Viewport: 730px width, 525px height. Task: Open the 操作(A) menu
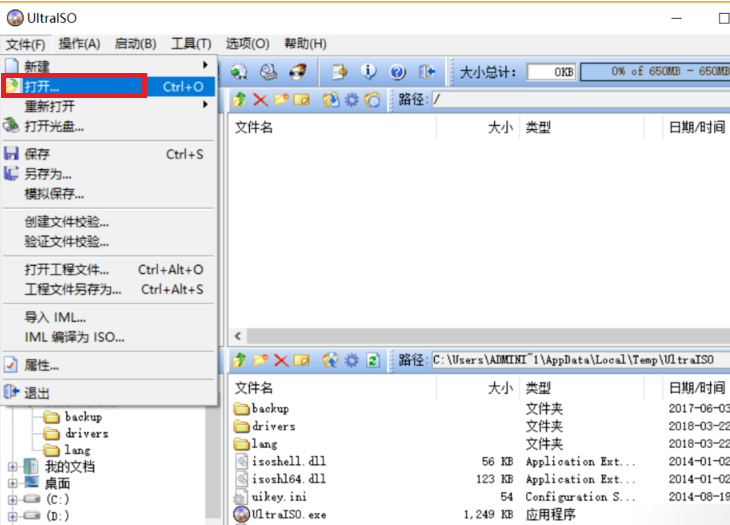point(79,44)
